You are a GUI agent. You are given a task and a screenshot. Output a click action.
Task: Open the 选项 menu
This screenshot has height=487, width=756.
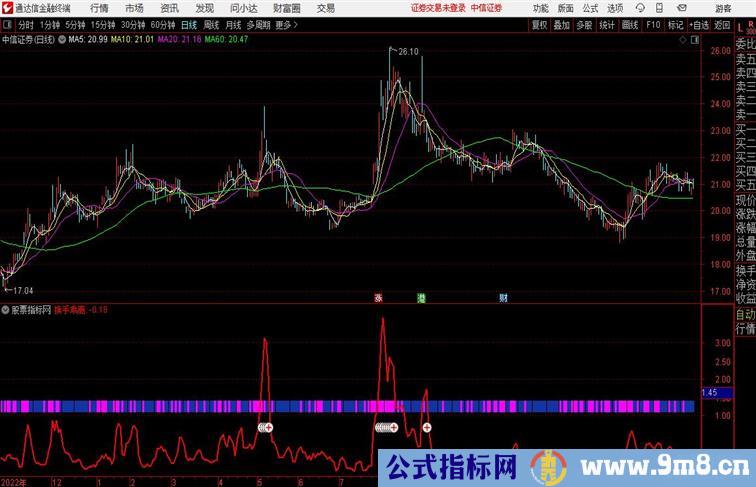[614, 7]
